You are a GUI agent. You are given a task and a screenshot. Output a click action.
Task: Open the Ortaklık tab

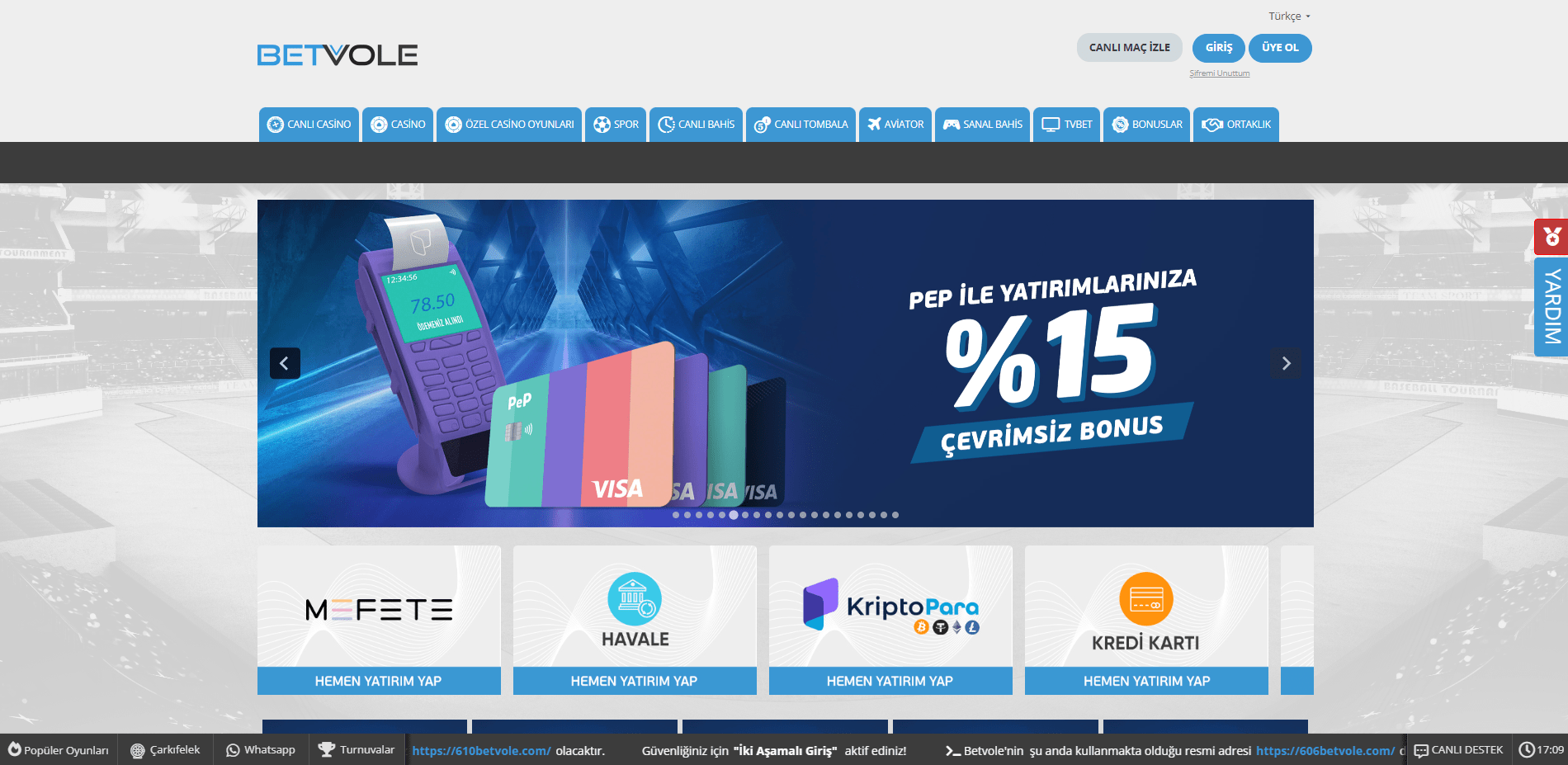click(1235, 125)
